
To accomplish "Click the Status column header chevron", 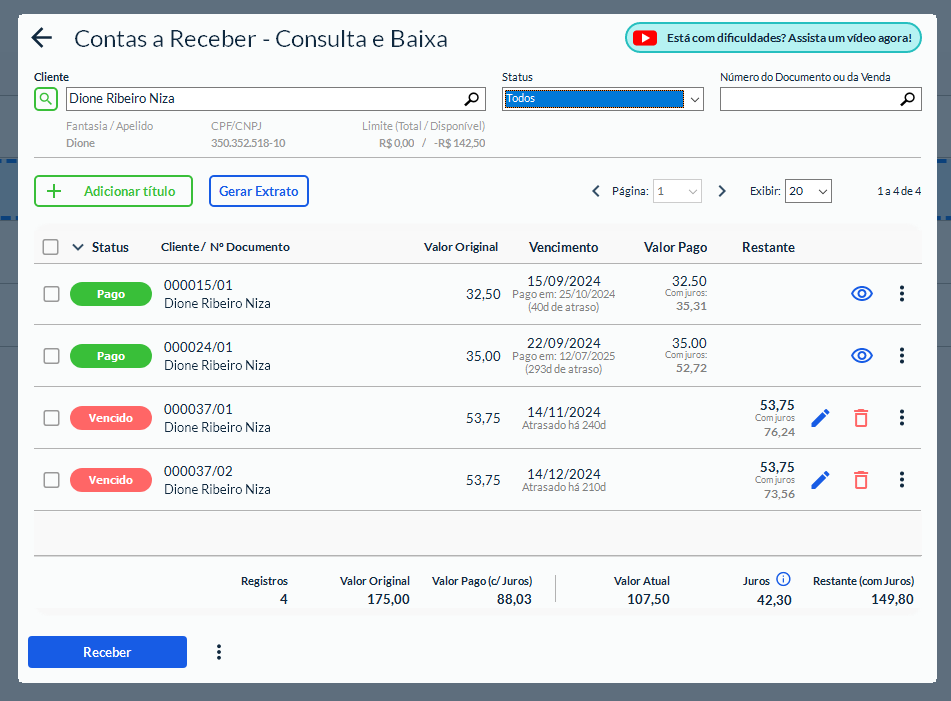I will (78, 247).
